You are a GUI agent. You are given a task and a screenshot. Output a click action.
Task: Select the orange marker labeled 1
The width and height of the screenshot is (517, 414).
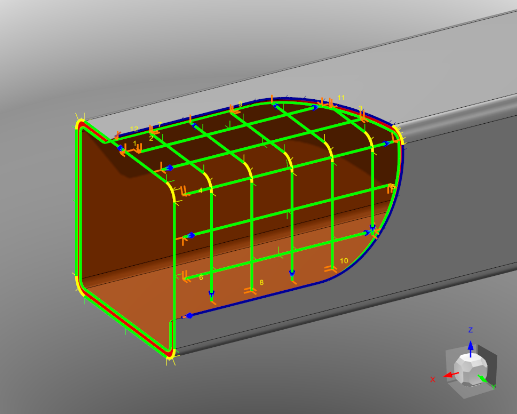click(x=137, y=149)
